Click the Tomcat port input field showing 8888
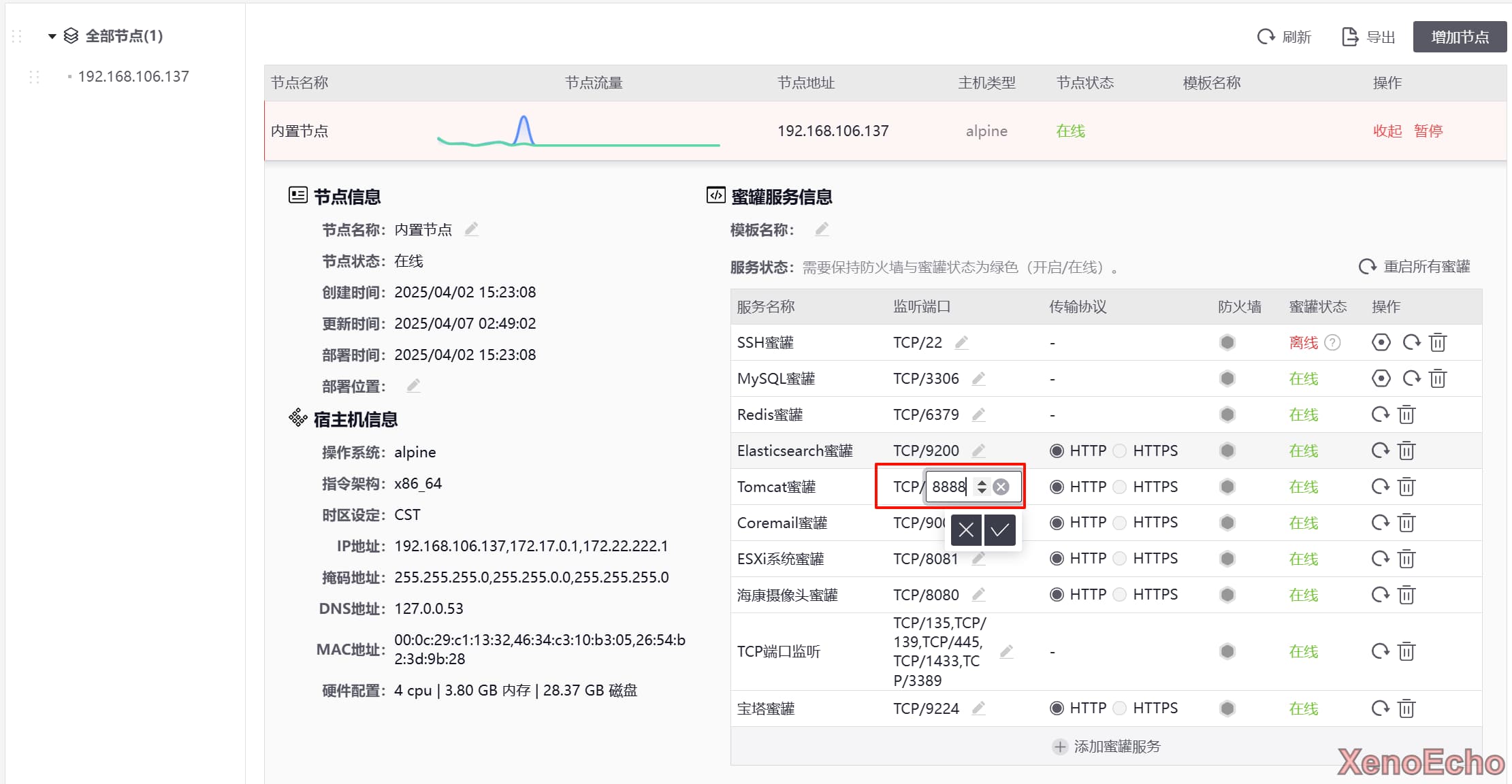 949,487
